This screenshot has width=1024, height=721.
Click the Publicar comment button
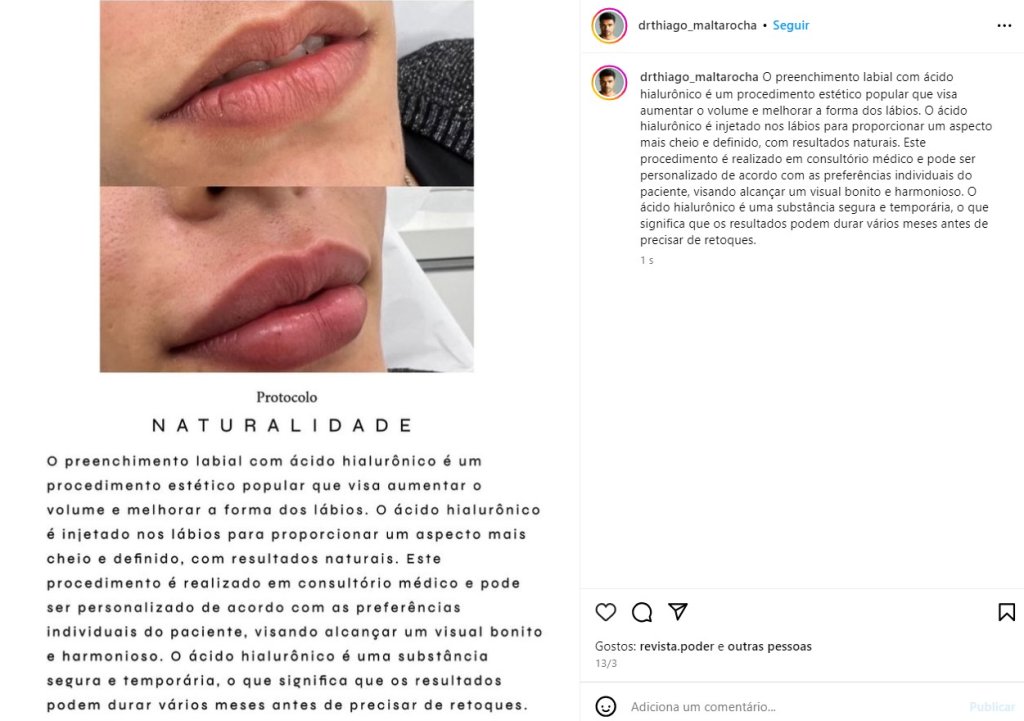992,707
